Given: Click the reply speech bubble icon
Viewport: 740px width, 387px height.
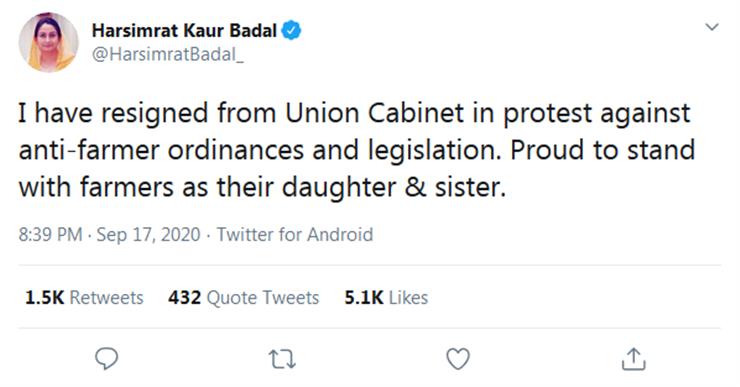Looking at the screenshot, I should 107,359.
